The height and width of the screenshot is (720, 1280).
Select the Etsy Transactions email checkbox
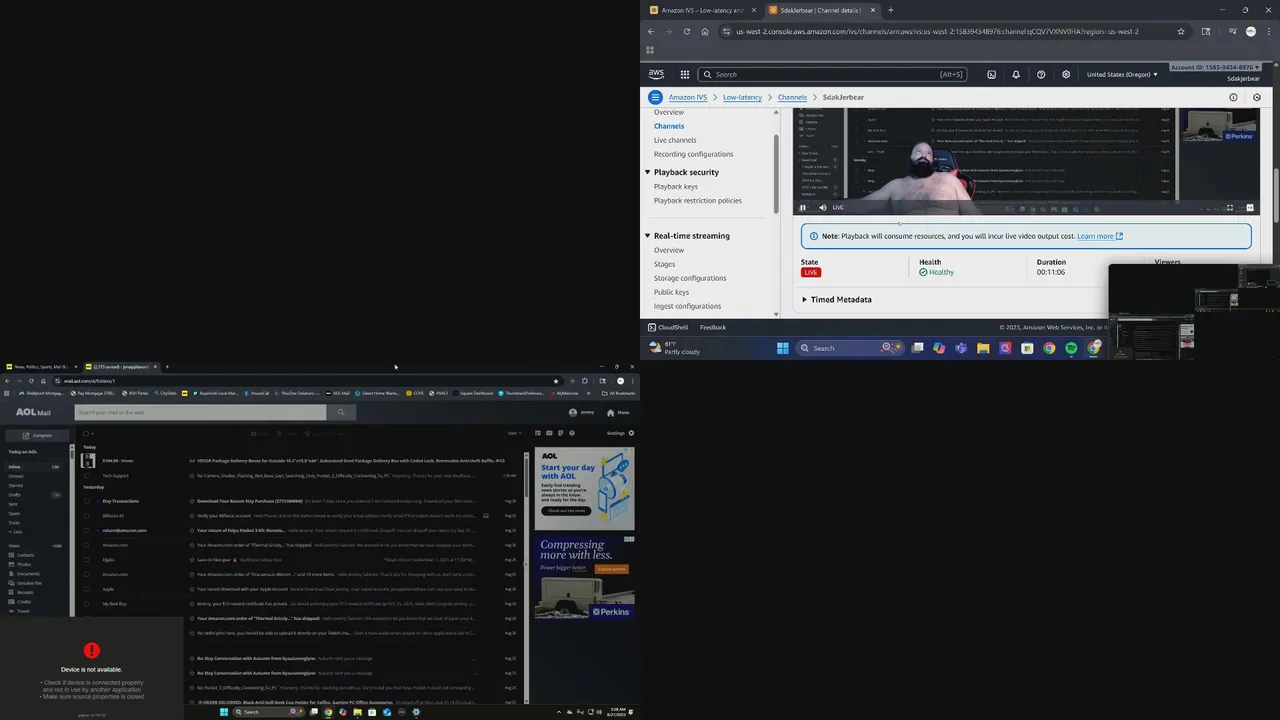point(87,501)
